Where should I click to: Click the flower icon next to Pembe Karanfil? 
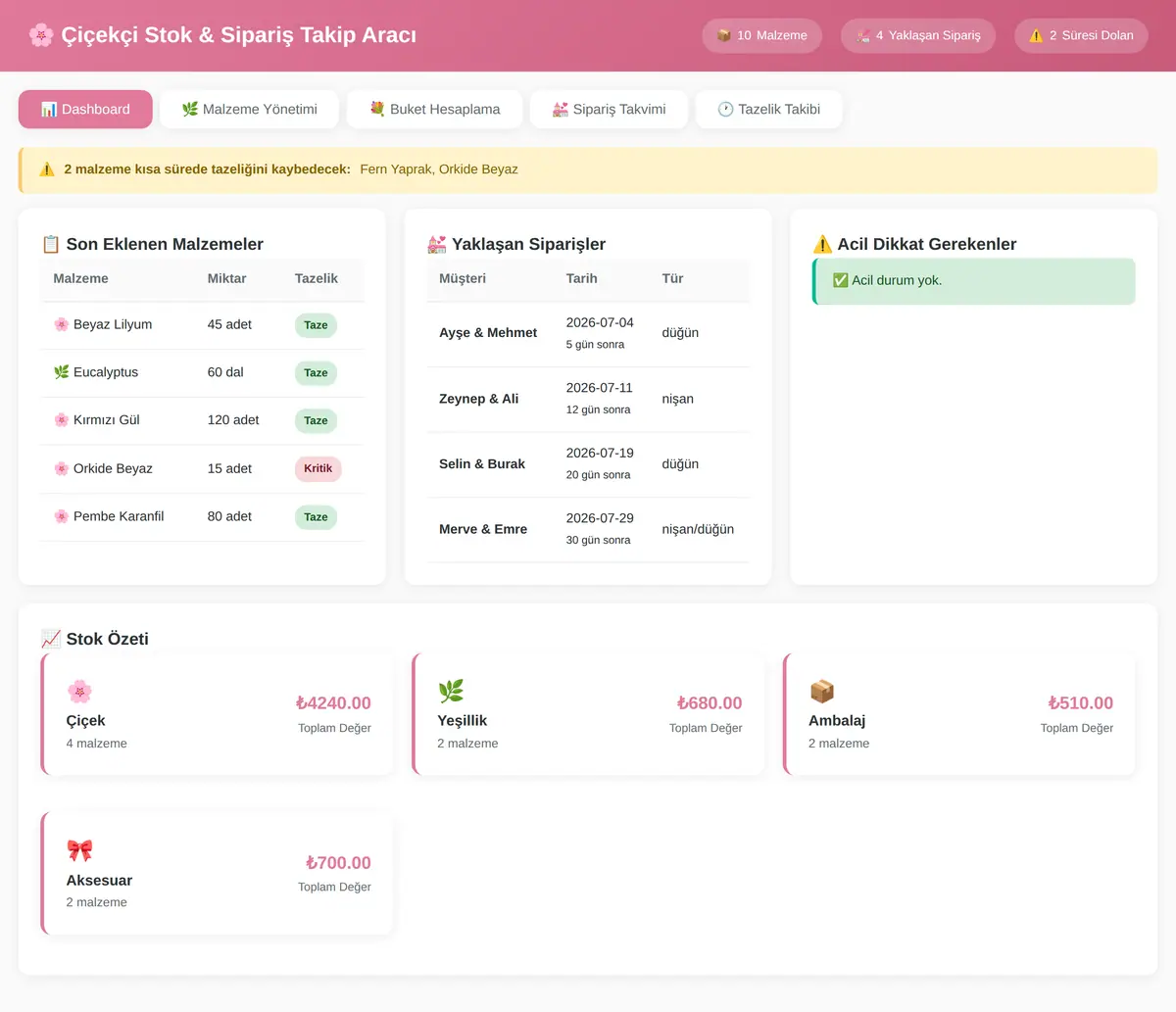tap(62, 516)
